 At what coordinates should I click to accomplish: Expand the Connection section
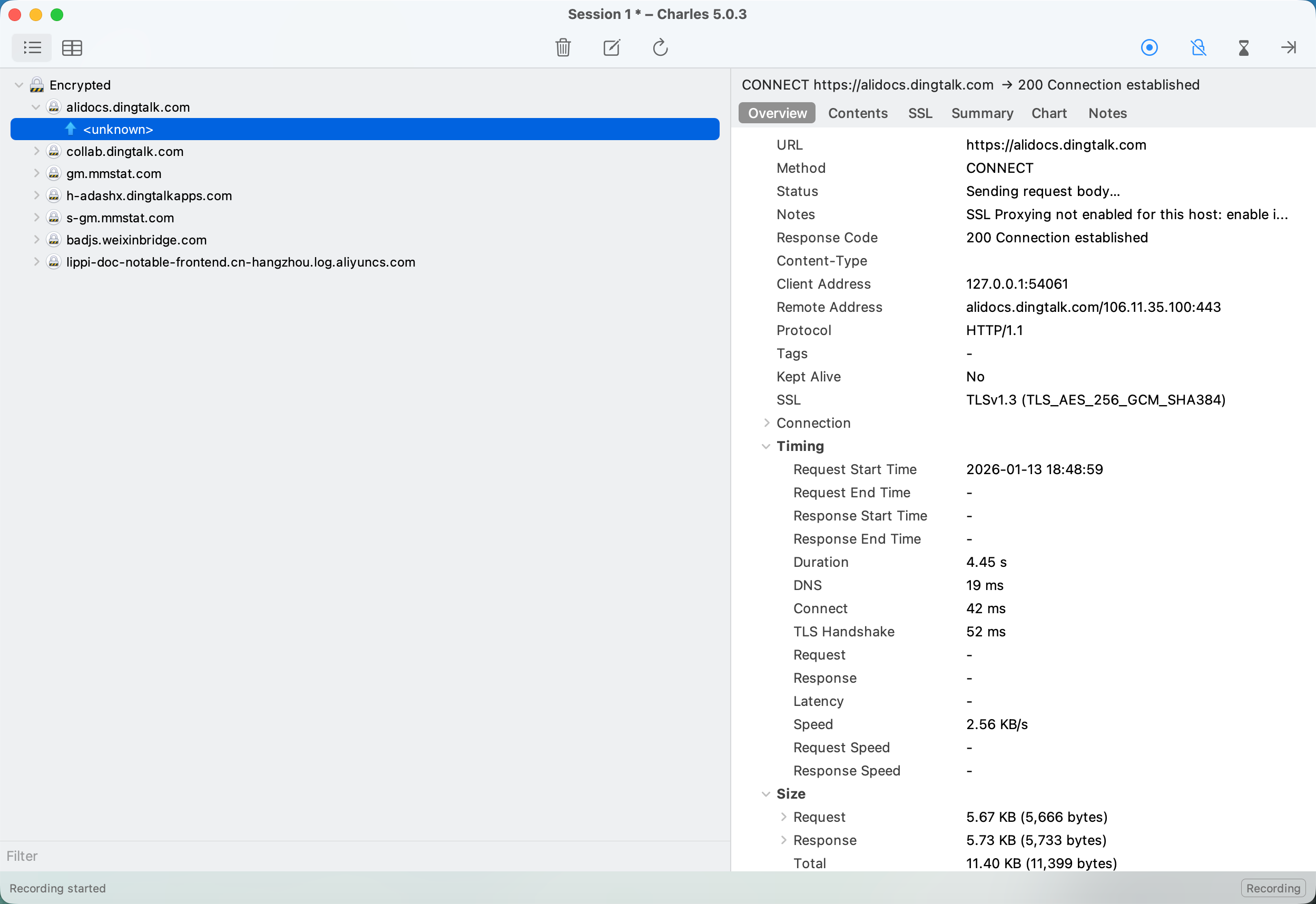point(766,423)
